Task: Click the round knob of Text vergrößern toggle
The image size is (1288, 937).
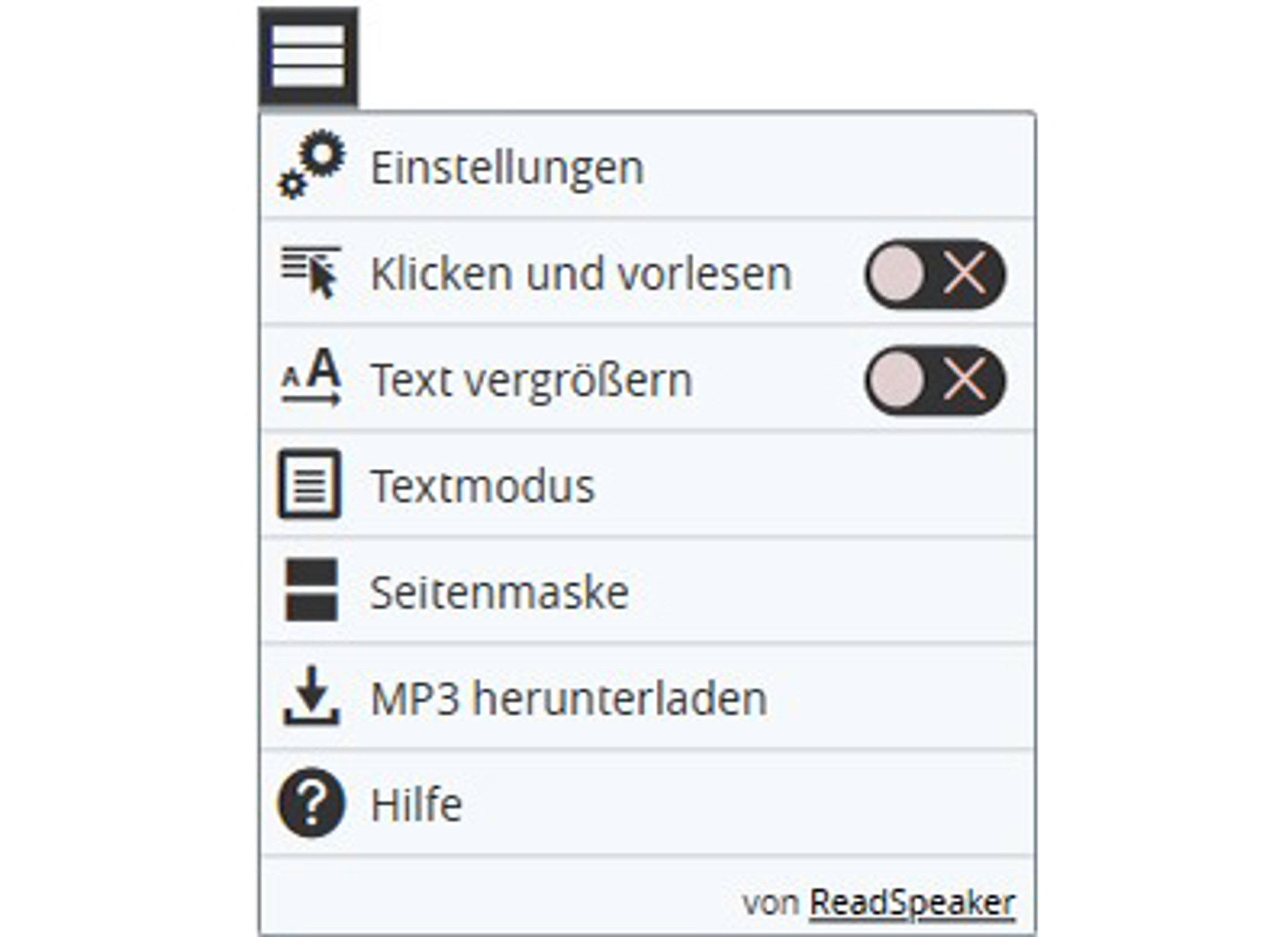Action: (897, 380)
